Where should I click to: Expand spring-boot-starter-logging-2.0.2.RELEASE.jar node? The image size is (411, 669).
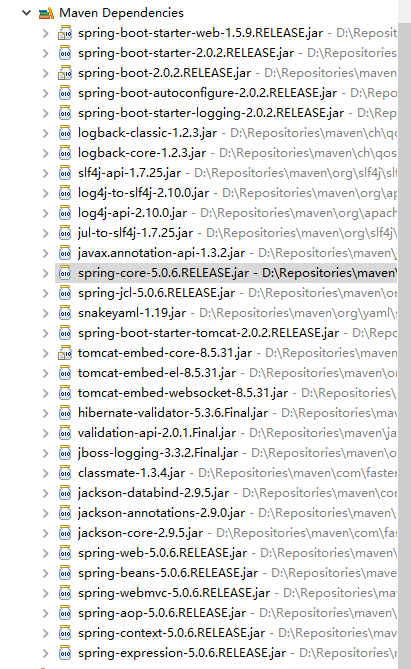[46, 113]
